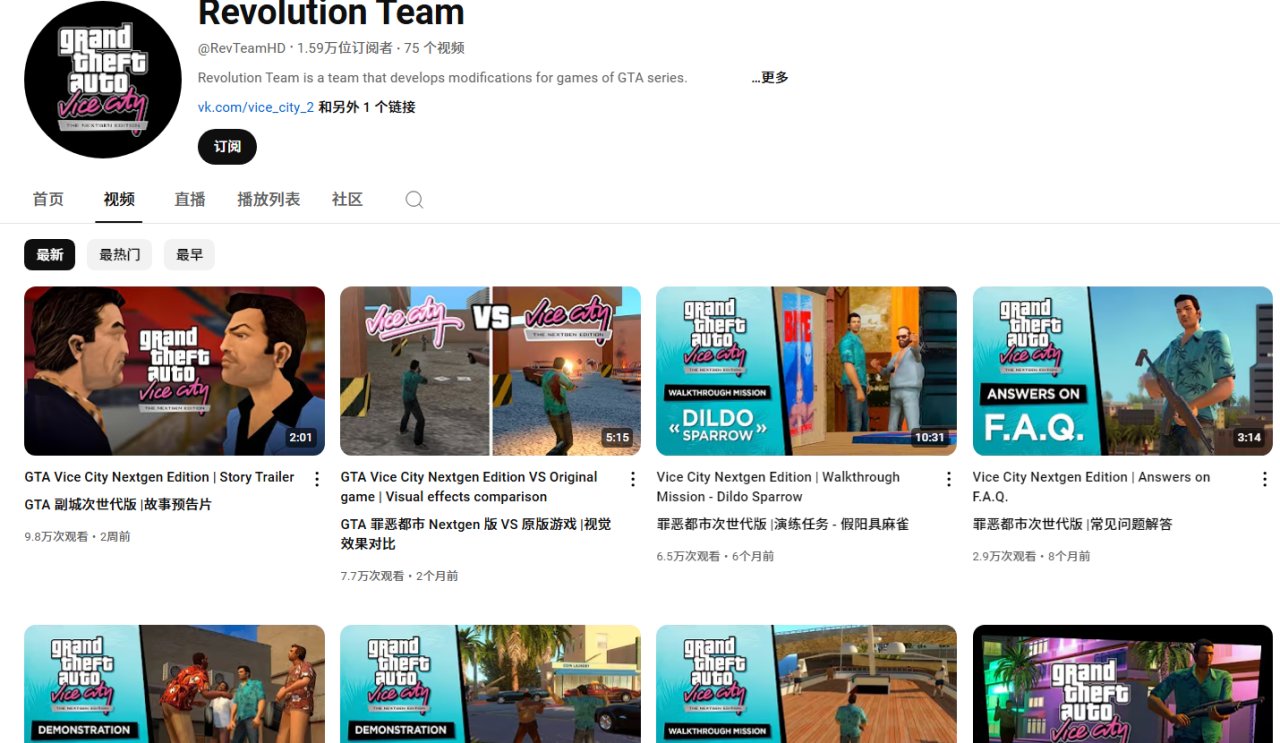Open the more menu for Story Trailer video
Screen dimensions: 1280x743
click(317, 479)
